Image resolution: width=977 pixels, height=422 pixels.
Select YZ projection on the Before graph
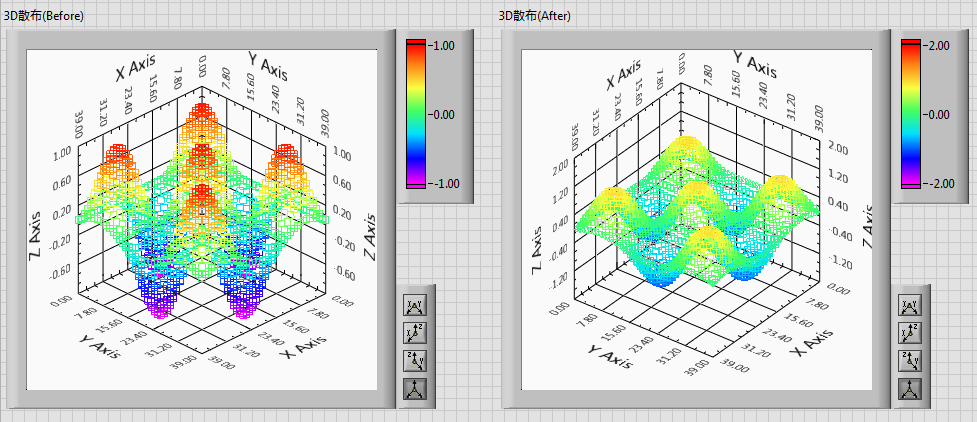click(x=414, y=361)
